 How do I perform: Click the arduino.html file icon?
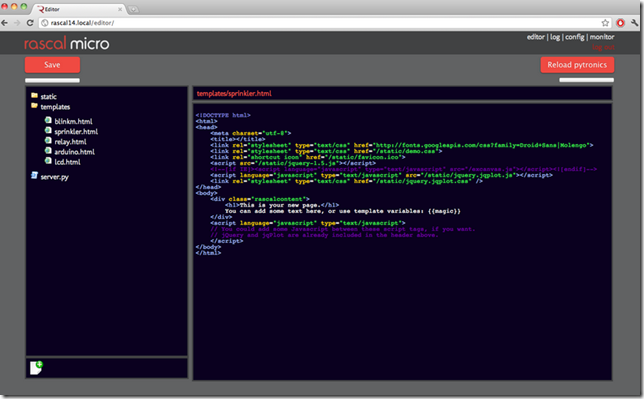pyautogui.click(x=48, y=150)
